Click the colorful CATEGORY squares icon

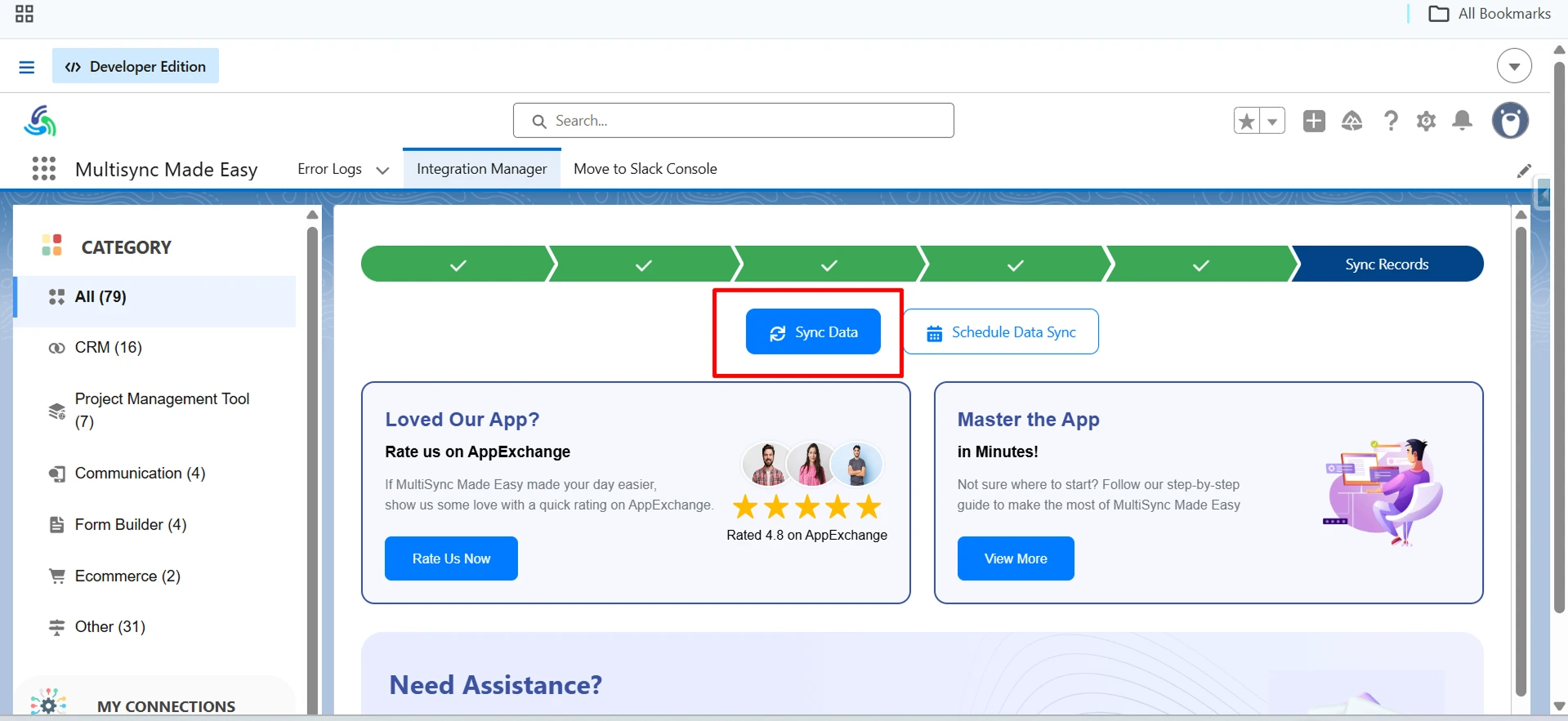click(x=52, y=245)
